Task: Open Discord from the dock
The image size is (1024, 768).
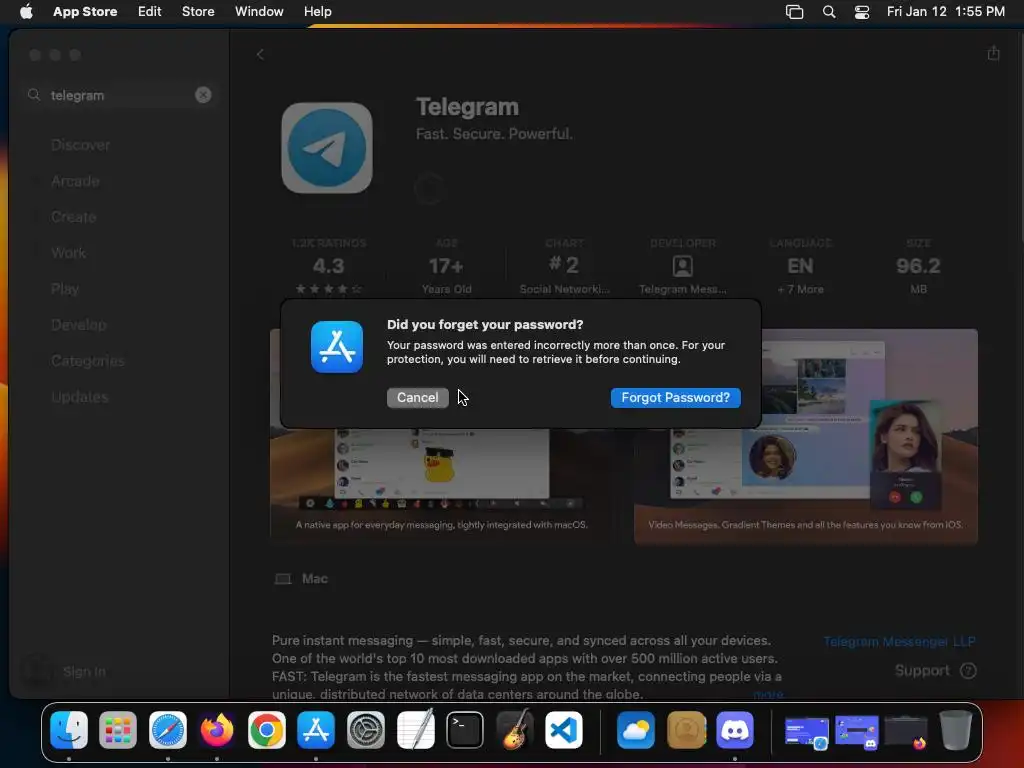Action: click(735, 730)
